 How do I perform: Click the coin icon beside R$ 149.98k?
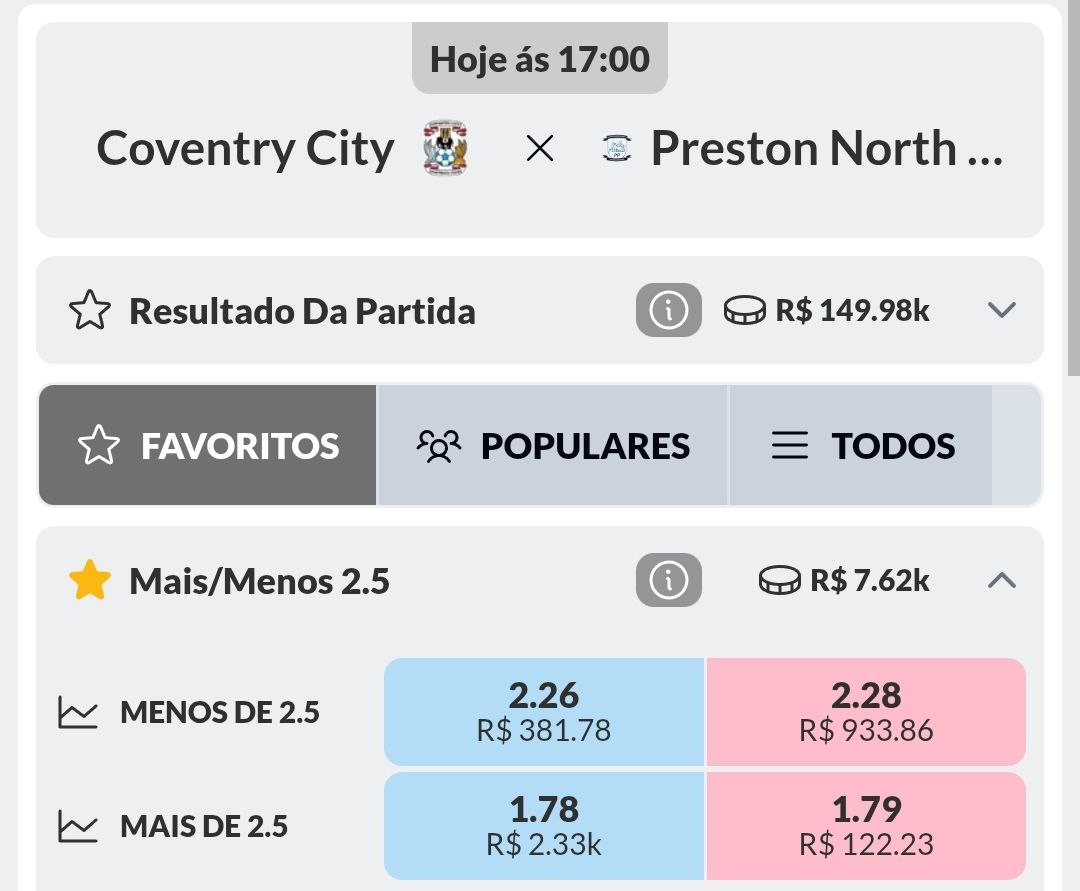(745, 312)
